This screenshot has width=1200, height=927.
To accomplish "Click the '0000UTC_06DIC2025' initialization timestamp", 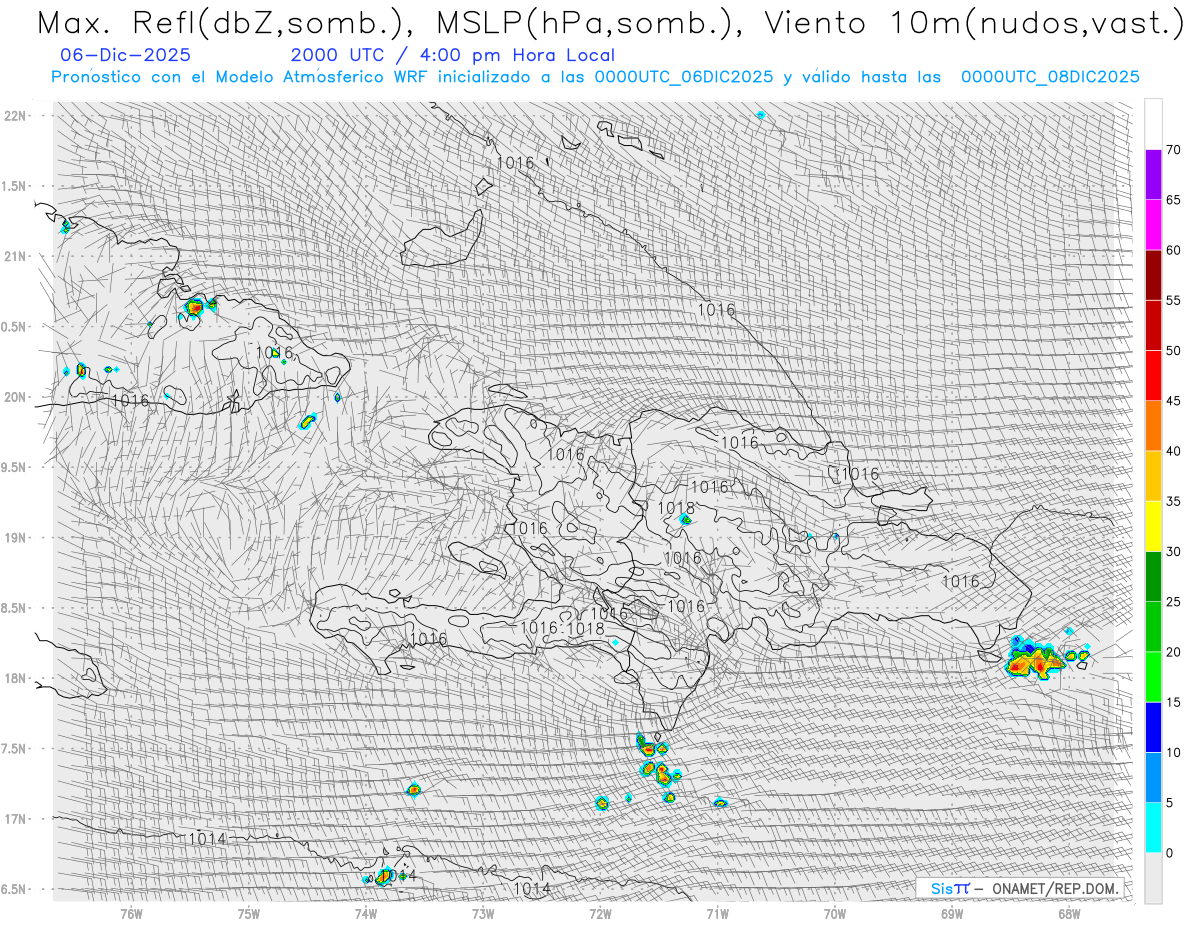I will (686, 76).
